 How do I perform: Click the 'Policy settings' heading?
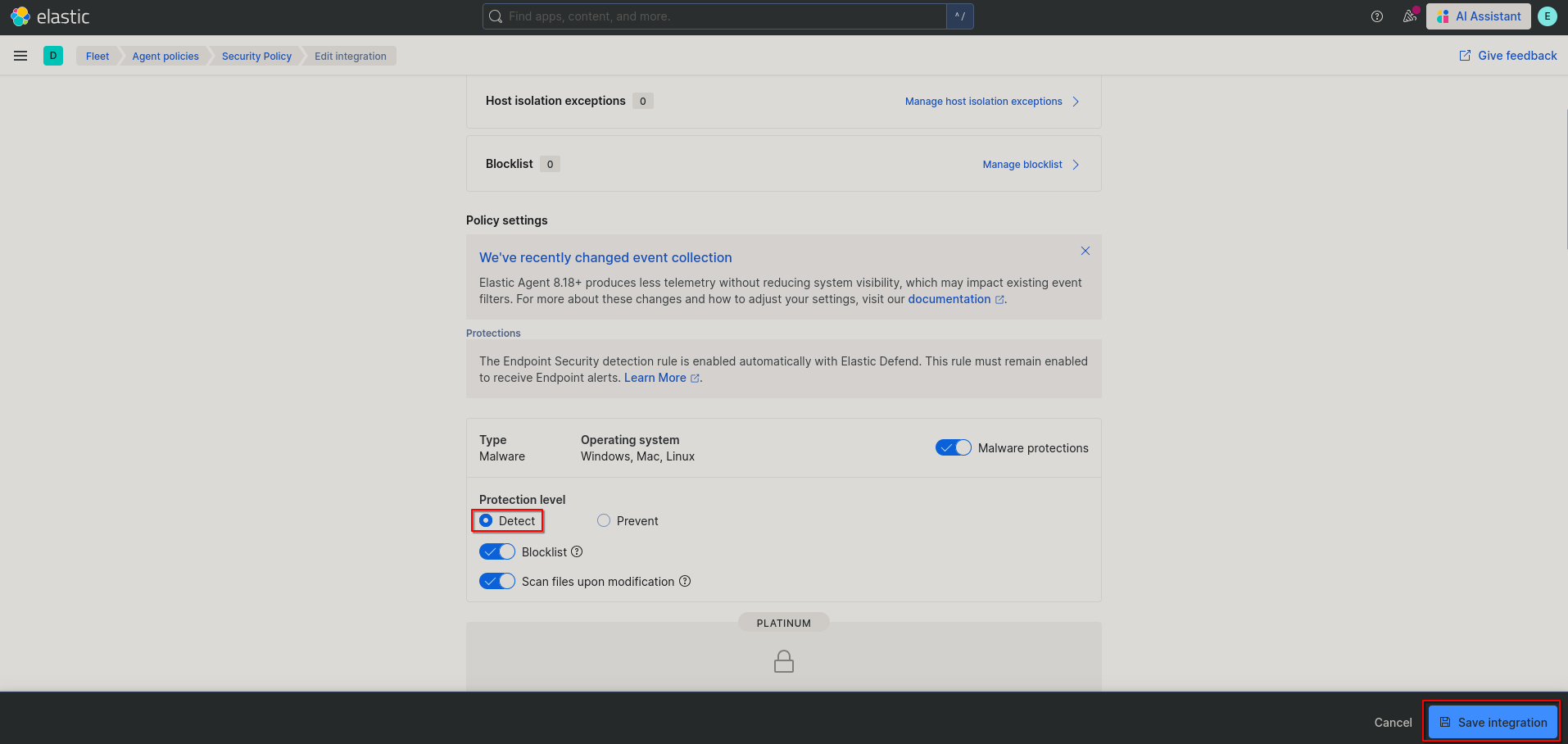coord(507,220)
